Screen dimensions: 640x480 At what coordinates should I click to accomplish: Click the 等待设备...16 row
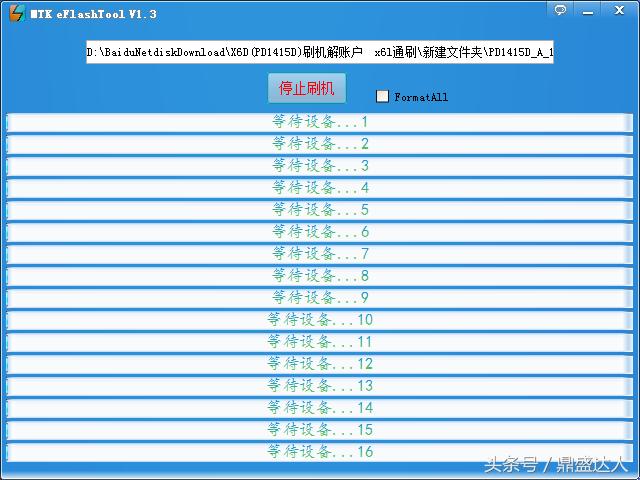point(320,452)
